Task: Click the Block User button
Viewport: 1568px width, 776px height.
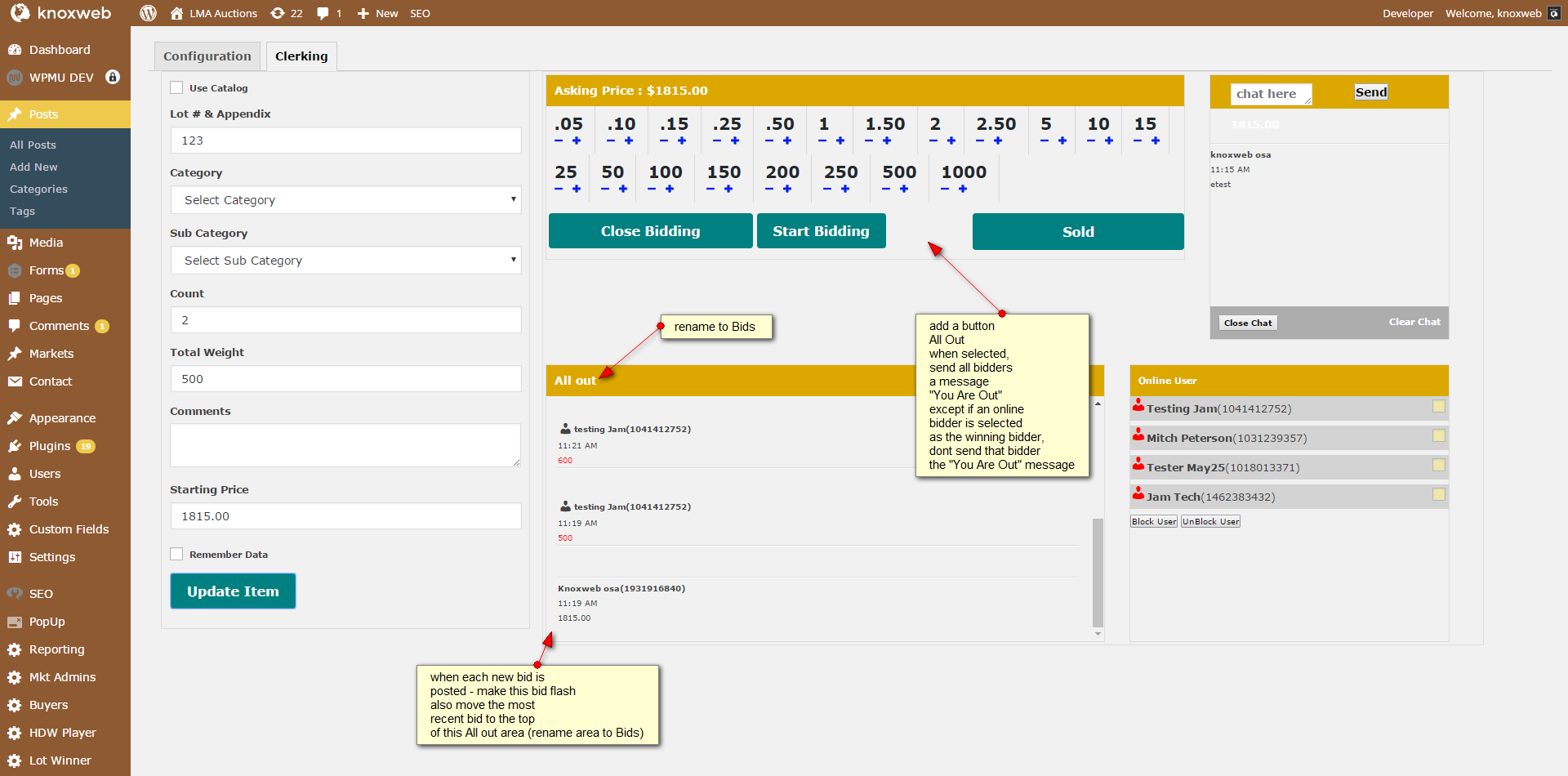Action: pyautogui.click(x=1154, y=521)
